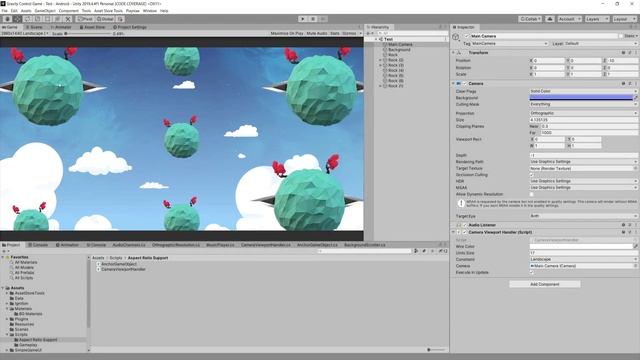Open the Gizmos dropdown
Screen dimensions: 640x360
pyautogui.click(x=351, y=33)
